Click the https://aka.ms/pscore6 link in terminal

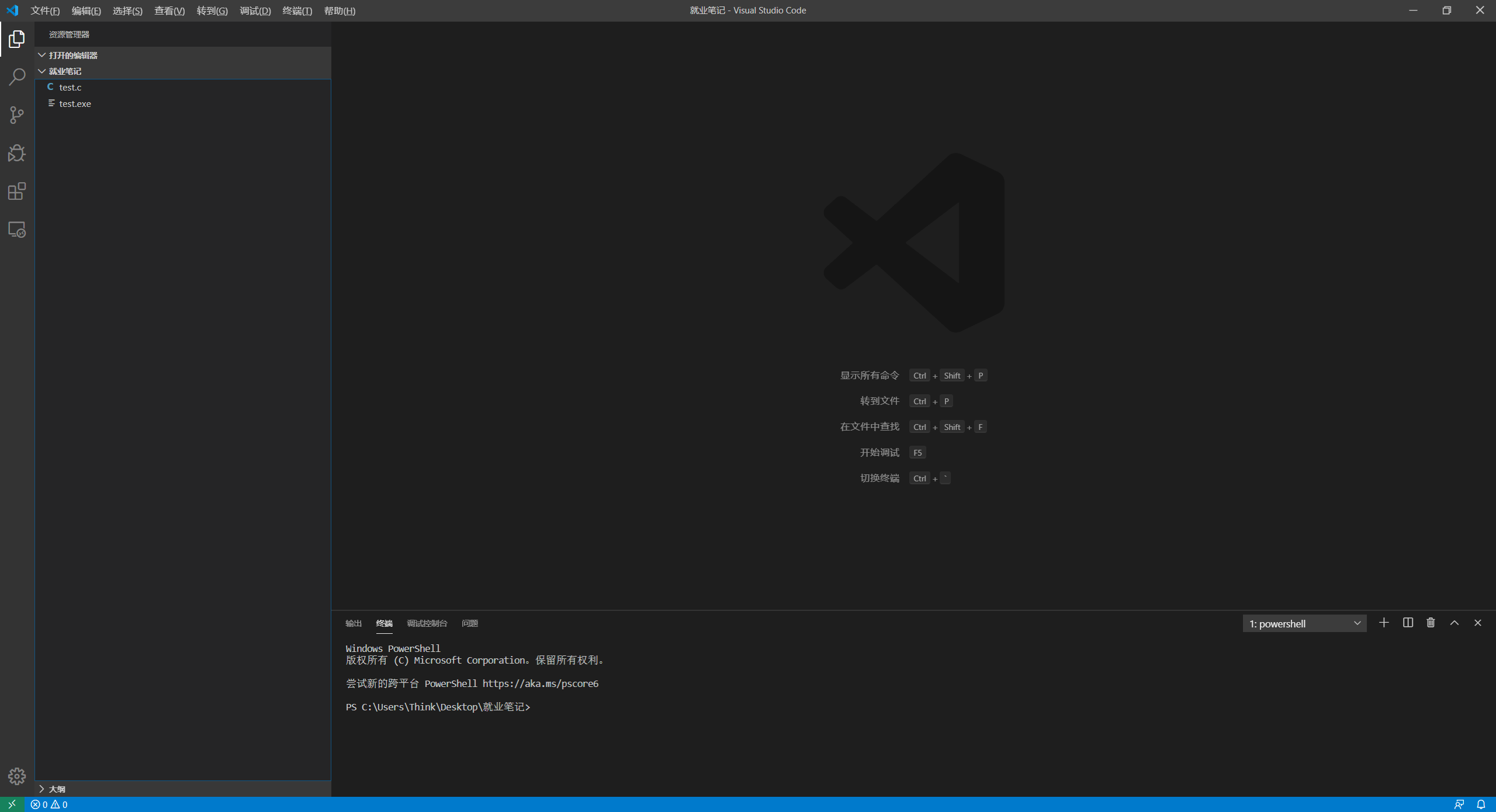pyautogui.click(x=541, y=683)
